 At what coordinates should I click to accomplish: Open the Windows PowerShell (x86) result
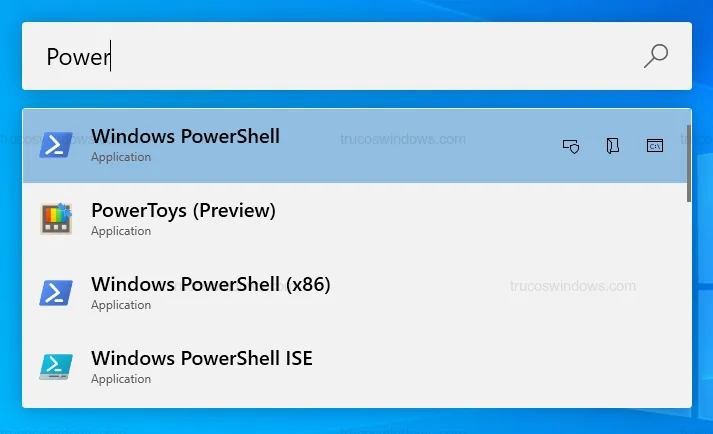click(210, 285)
